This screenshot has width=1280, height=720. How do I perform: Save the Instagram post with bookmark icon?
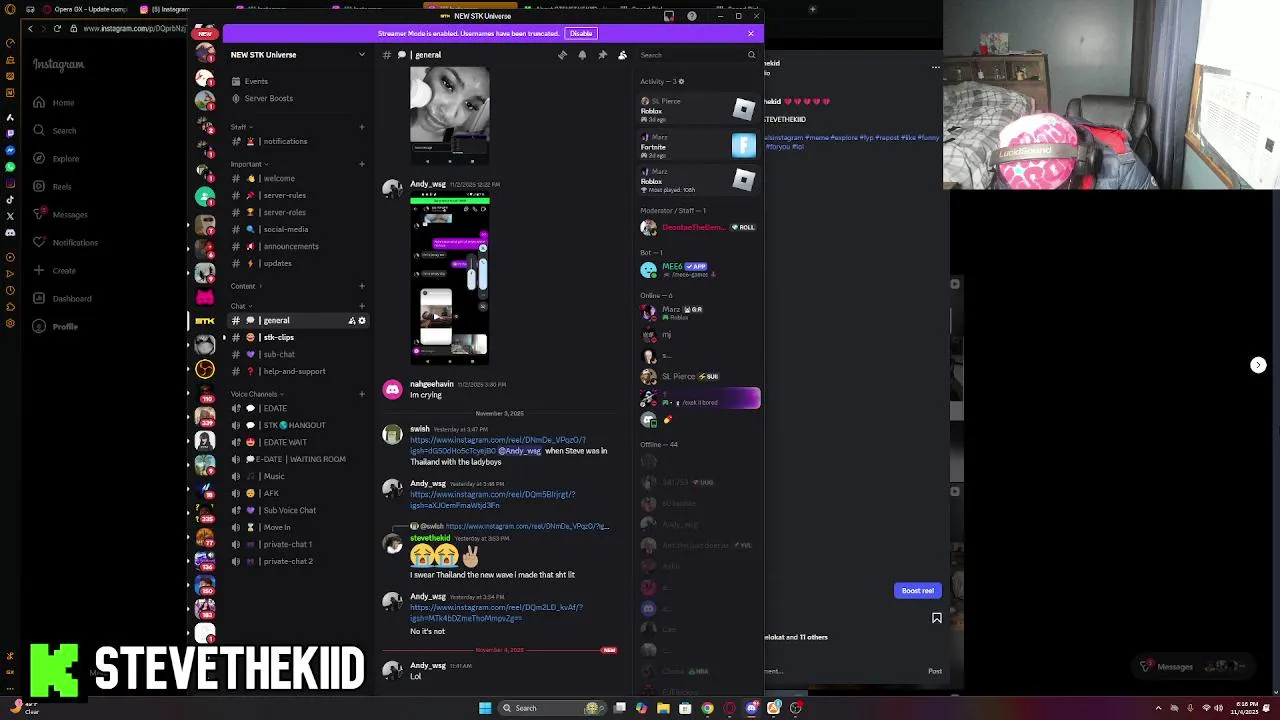pos(937,618)
